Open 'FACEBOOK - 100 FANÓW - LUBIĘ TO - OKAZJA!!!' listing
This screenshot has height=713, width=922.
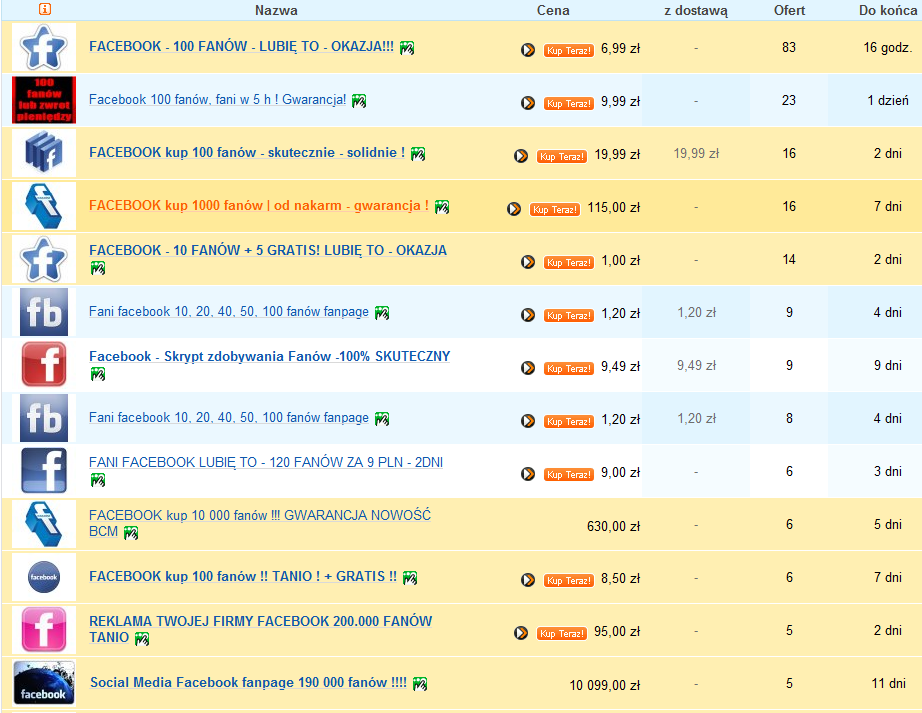click(241, 46)
